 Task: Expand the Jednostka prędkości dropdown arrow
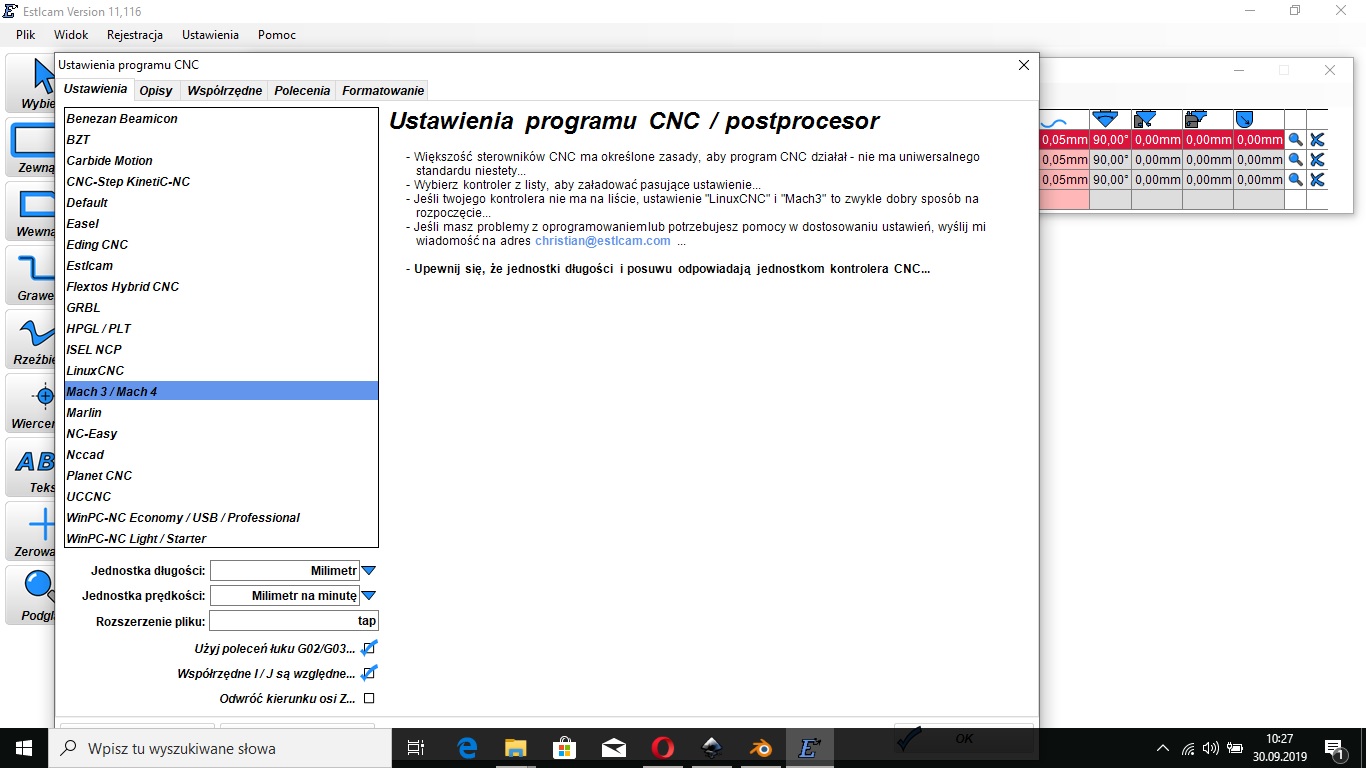369,596
